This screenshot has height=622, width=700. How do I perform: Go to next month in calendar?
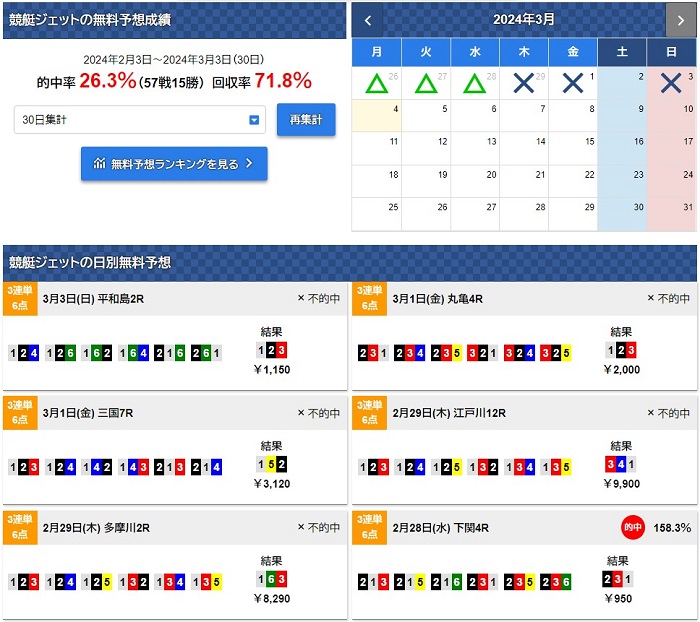point(680,19)
